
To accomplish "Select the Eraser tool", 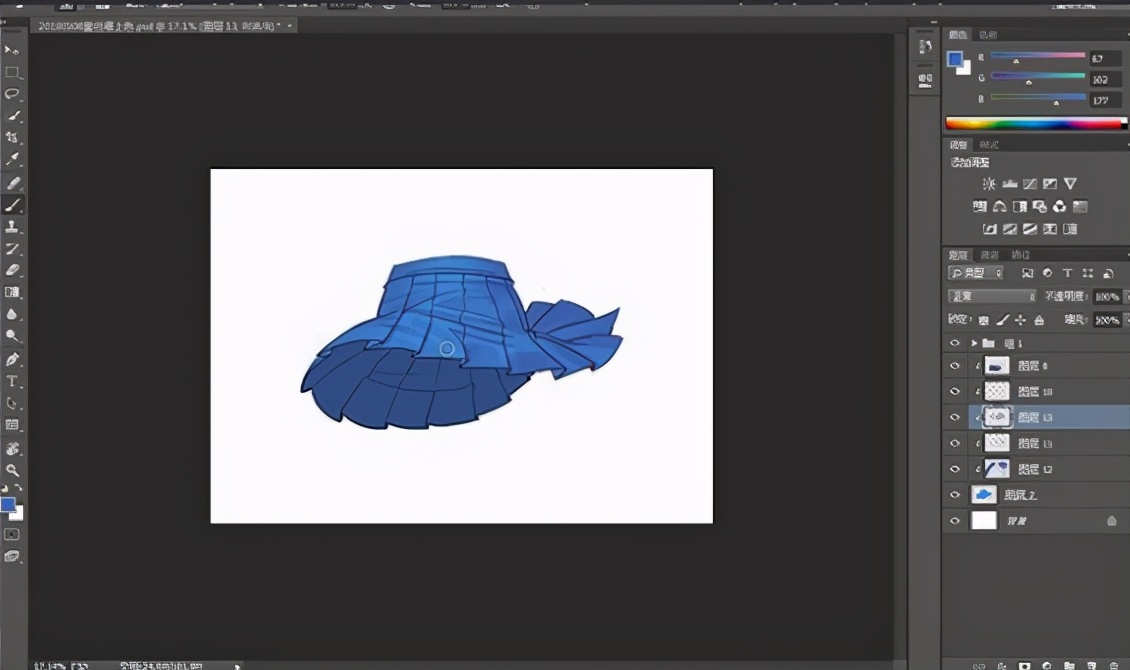I will (x=12, y=270).
